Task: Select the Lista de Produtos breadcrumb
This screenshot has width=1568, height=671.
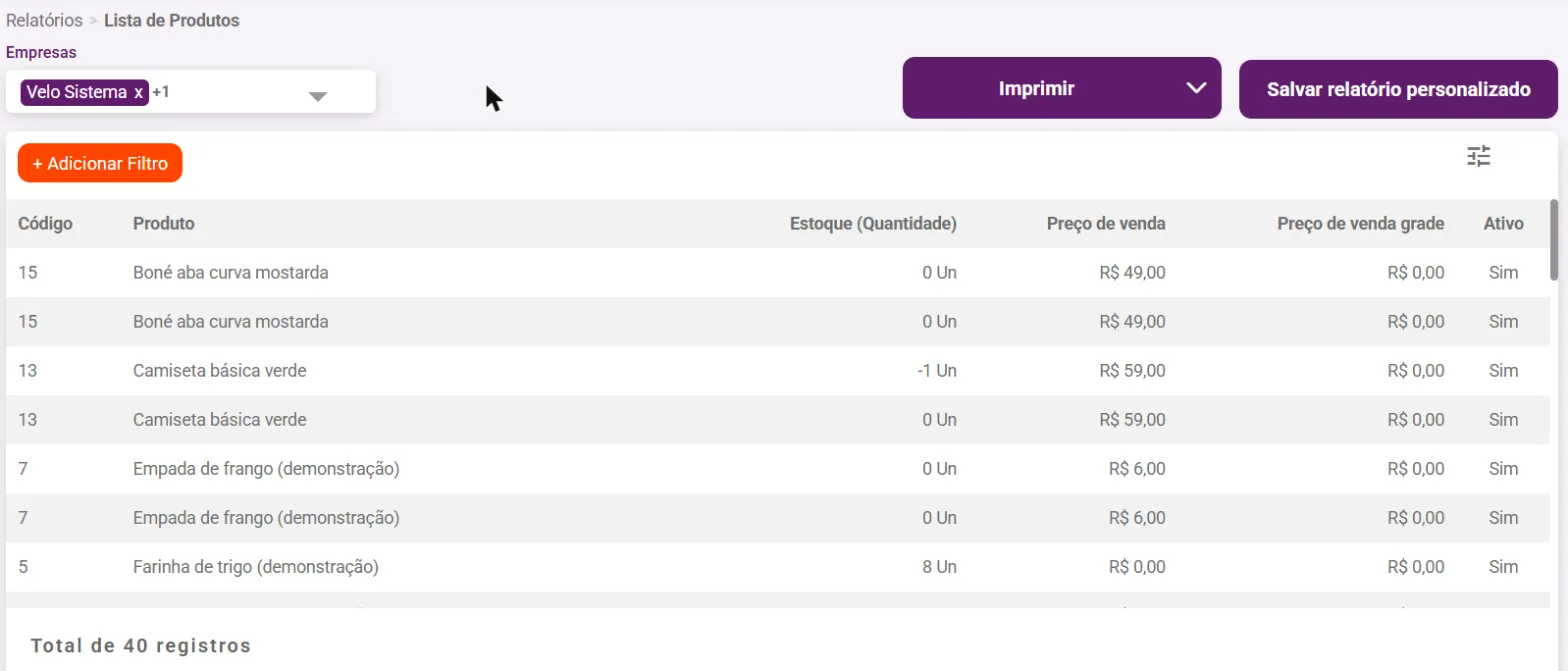Action: (x=172, y=20)
